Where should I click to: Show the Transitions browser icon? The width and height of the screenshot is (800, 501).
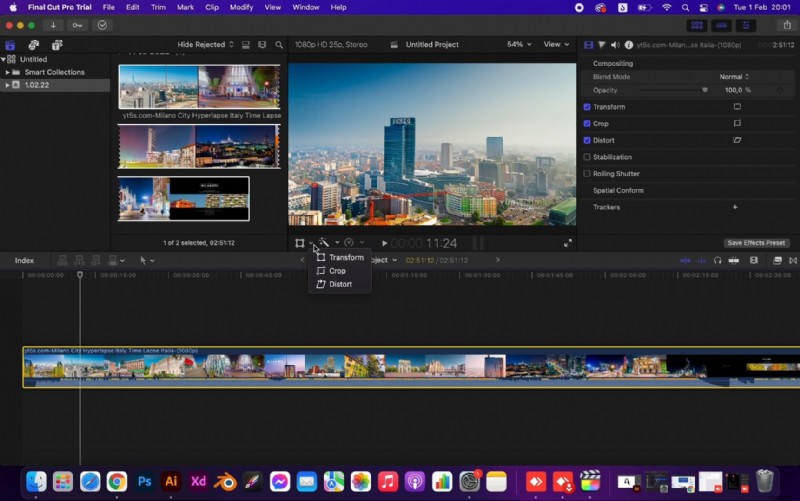click(x=793, y=261)
